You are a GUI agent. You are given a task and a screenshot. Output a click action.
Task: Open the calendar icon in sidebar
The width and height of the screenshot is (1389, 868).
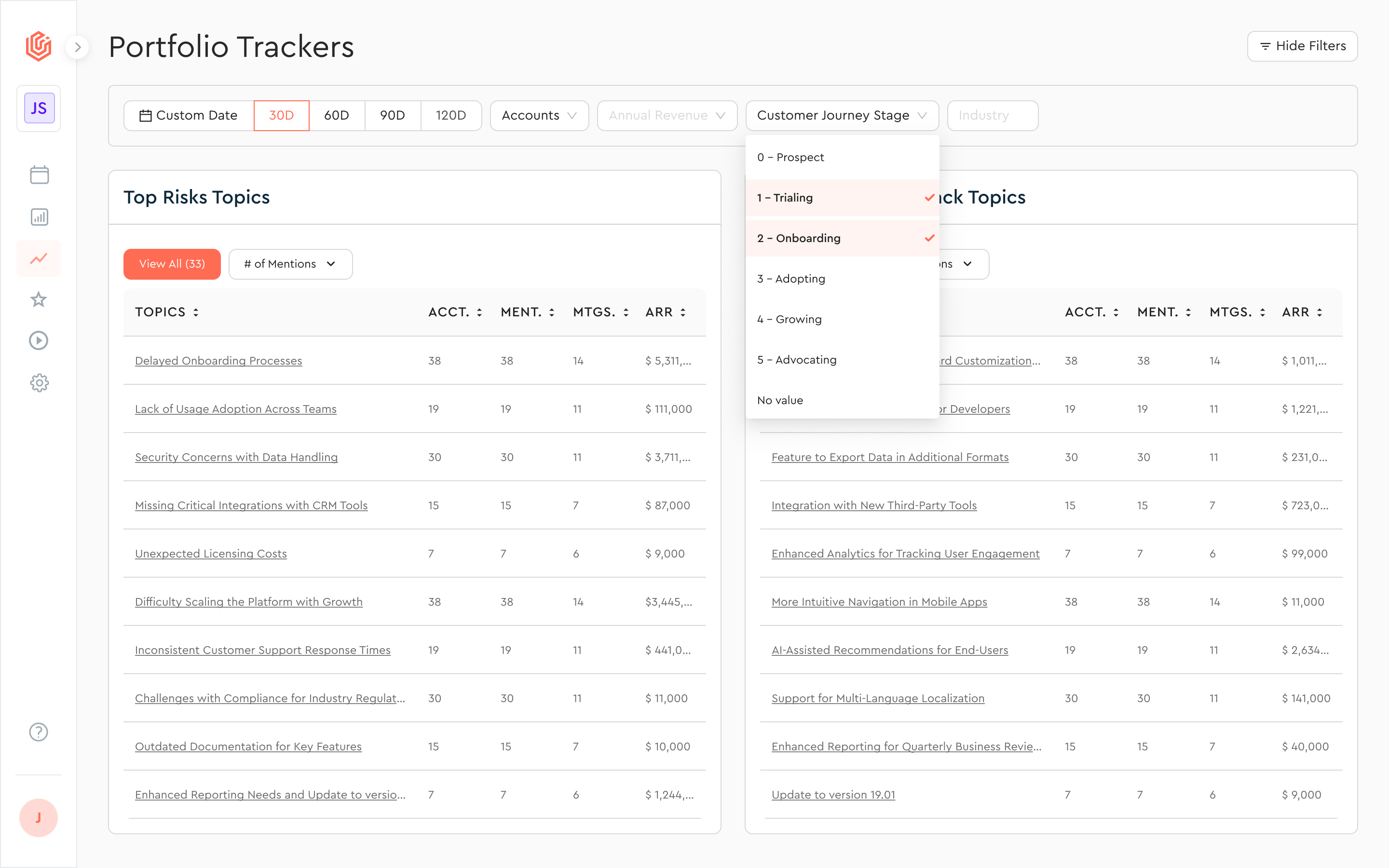tap(39, 175)
